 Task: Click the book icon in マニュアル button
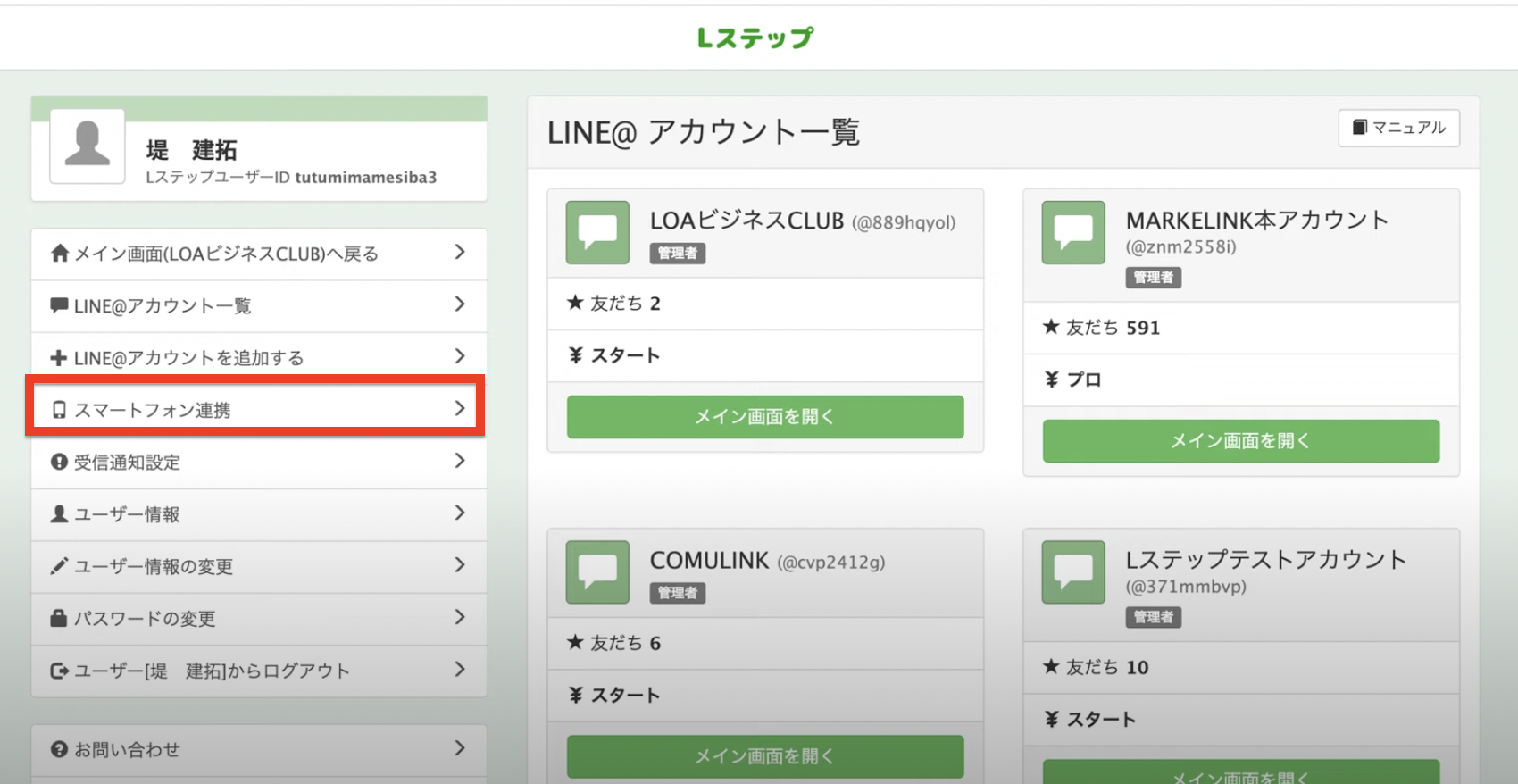pyautogui.click(x=1359, y=128)
